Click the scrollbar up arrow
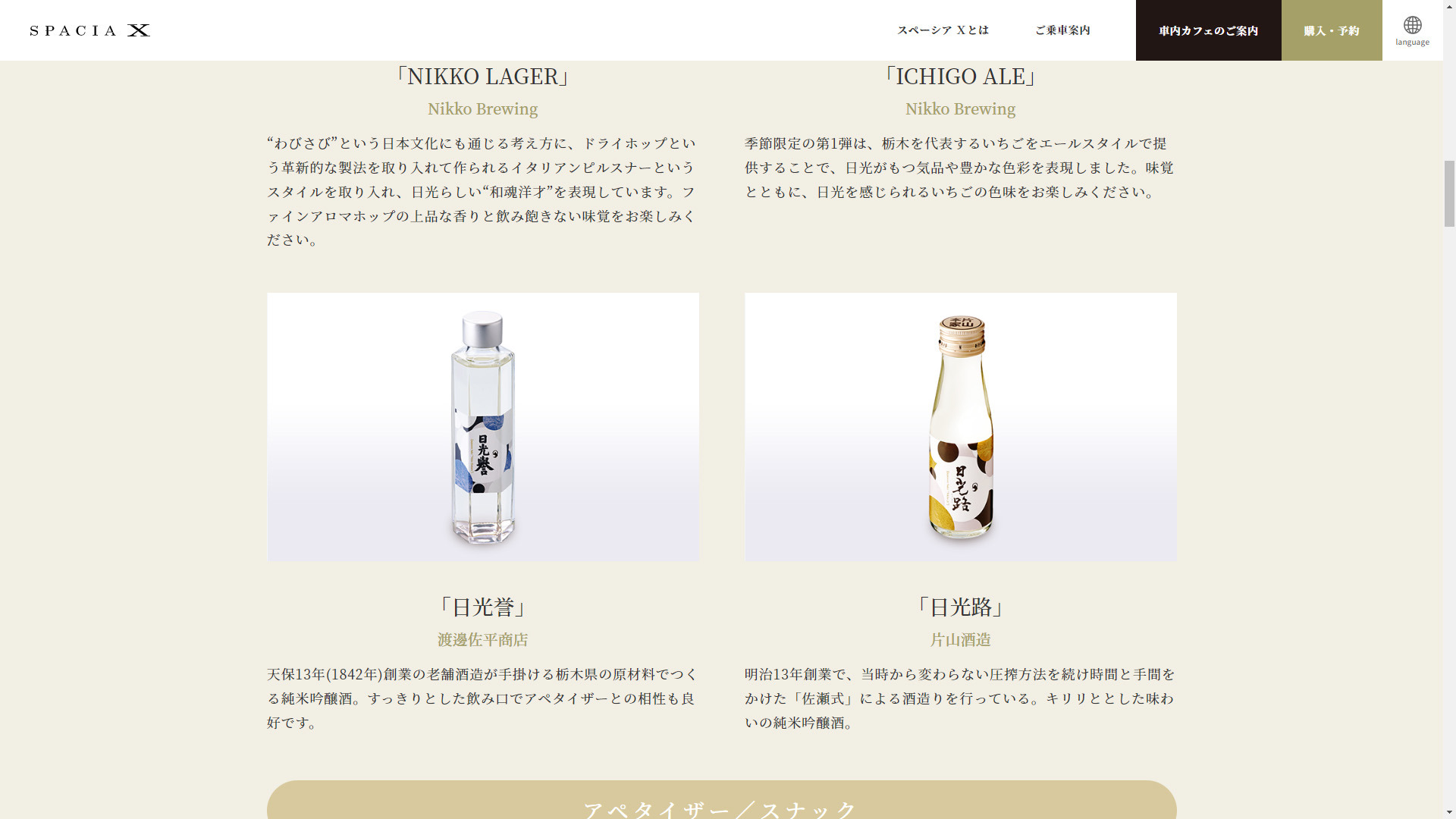 pyautogui.click(x=1449, y=7)
